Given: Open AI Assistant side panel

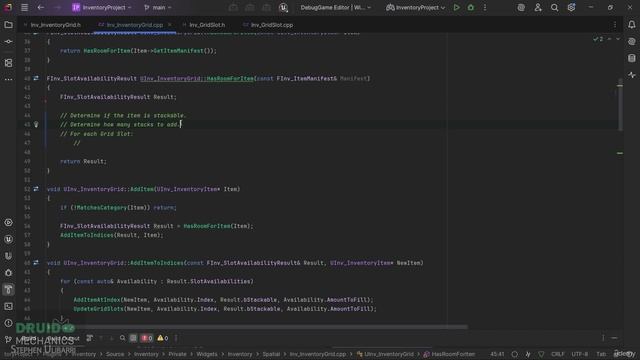Looking at the screenshot, I should point(632,42).
